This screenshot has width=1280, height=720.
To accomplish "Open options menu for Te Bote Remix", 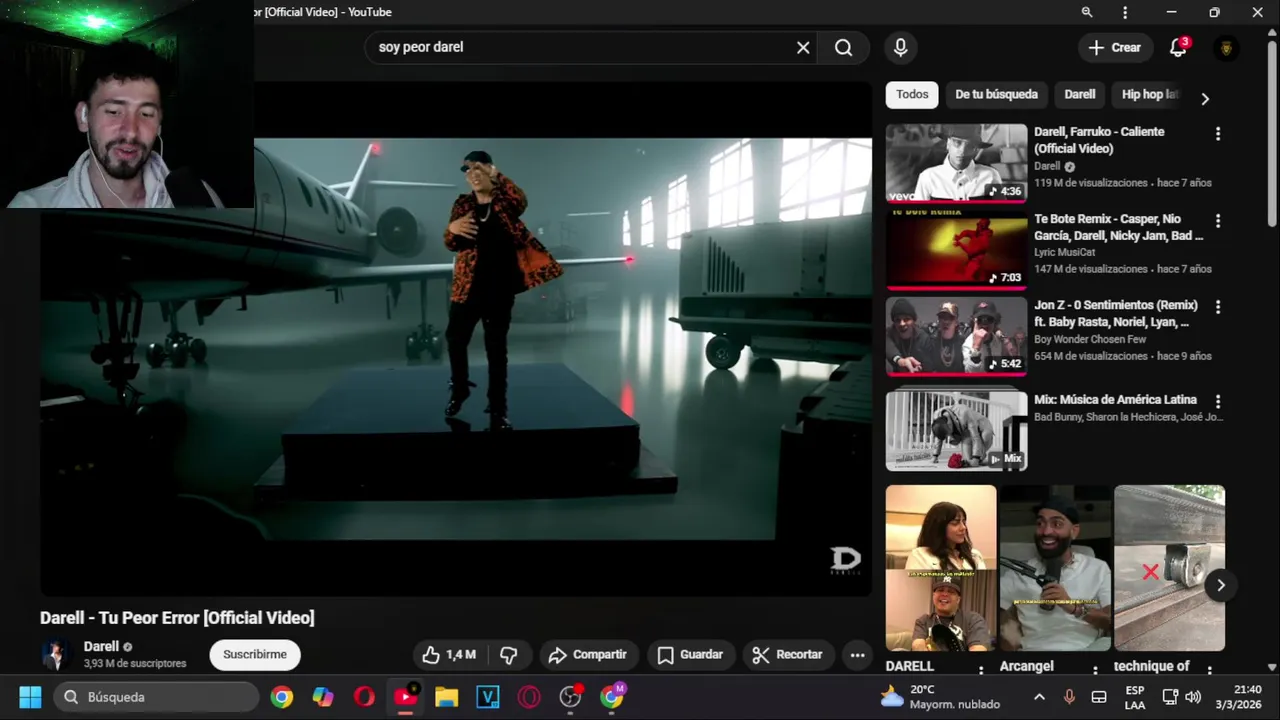I will click(x=1217, y=221).
